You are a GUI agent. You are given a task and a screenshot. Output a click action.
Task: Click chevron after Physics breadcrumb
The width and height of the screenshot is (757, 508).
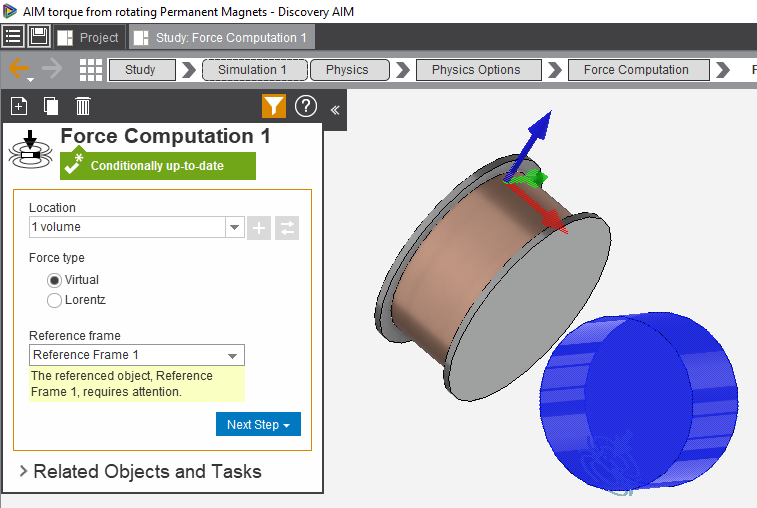click(x=403, y=70)
